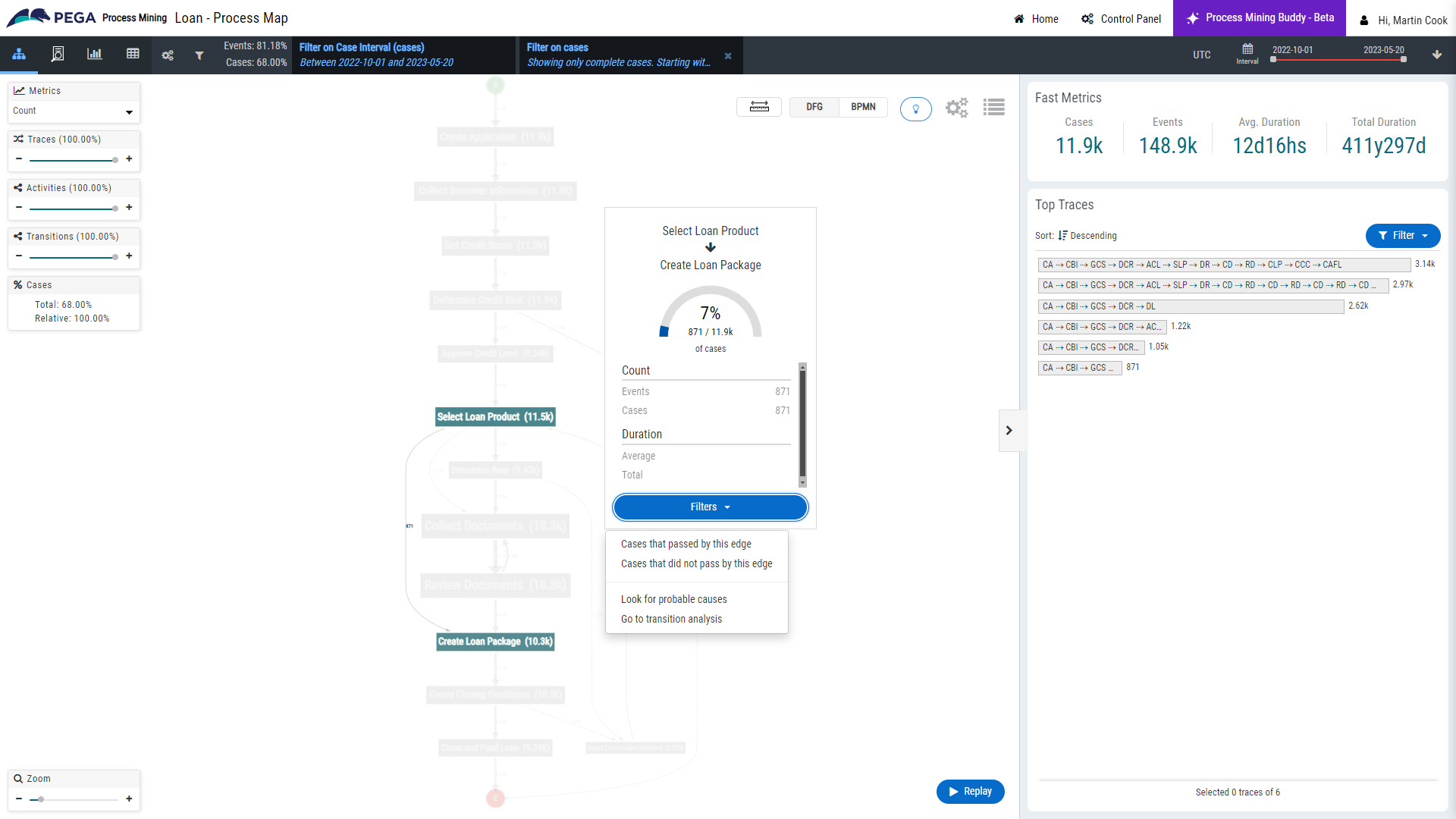Adjust the Activities percentage slider
Screen dimensions: 1456x819
pyautogui.click(x=74, y=209)
